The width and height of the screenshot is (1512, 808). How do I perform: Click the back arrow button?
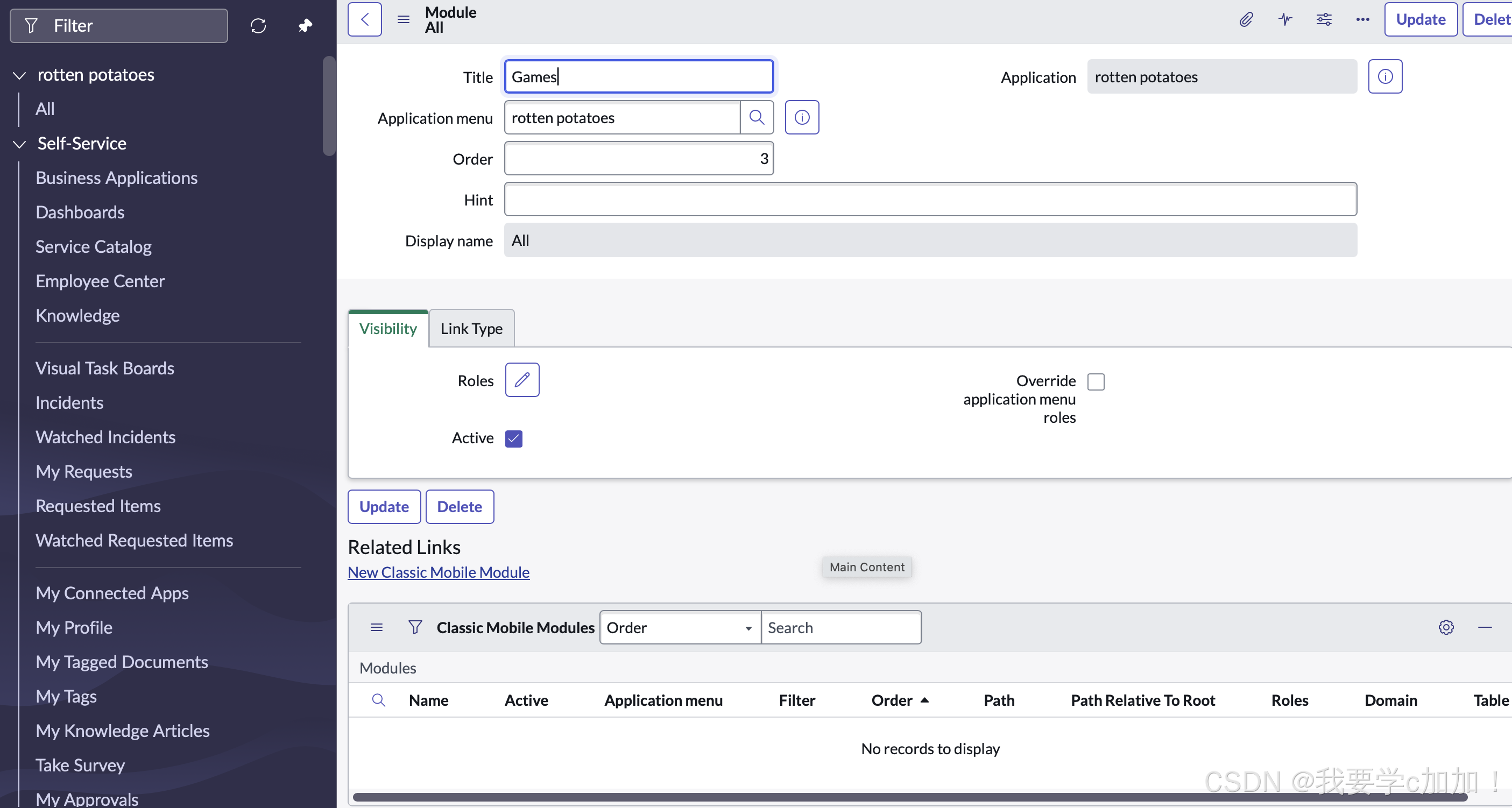364,19
